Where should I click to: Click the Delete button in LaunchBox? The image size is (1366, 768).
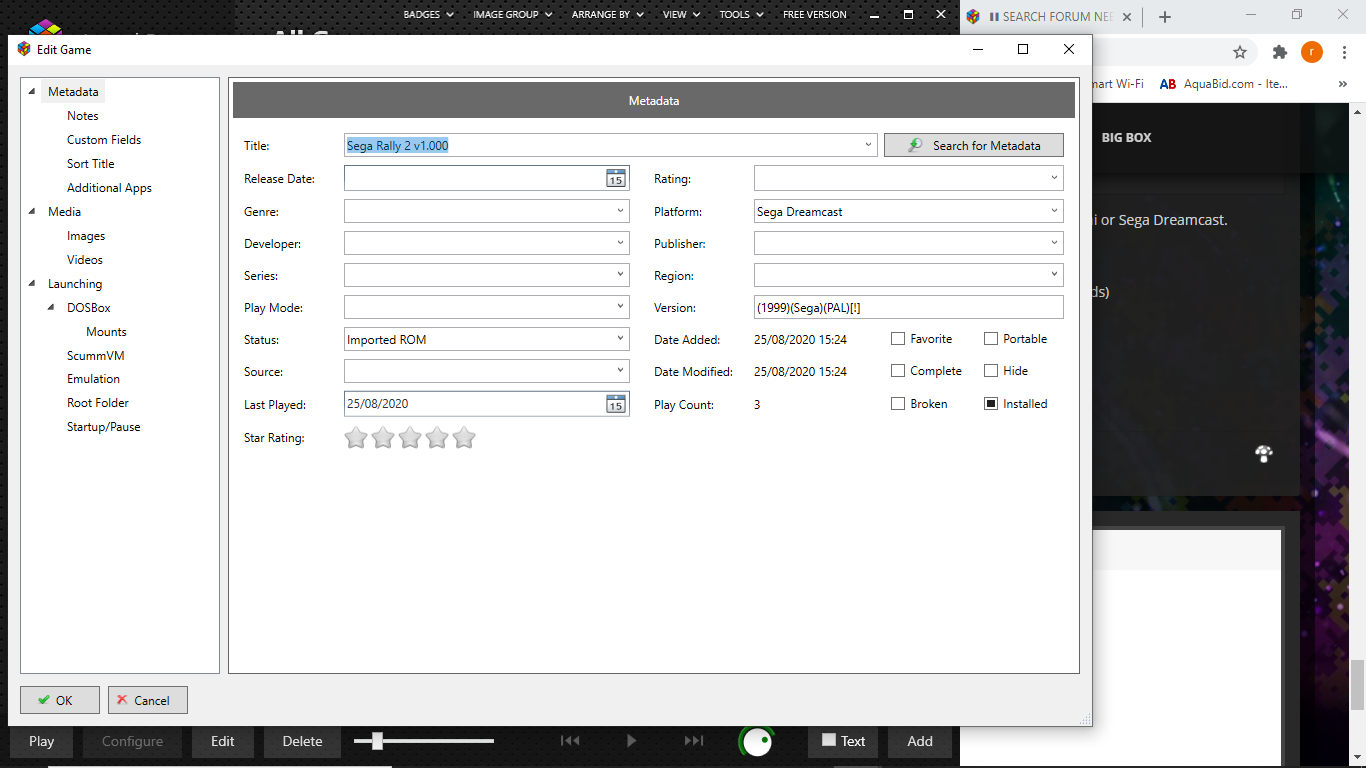click(x=302, y=741)
